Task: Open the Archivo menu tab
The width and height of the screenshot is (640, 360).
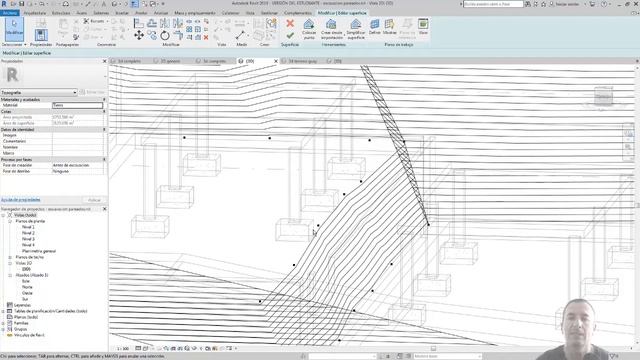Action: click(x=9, y=13)
